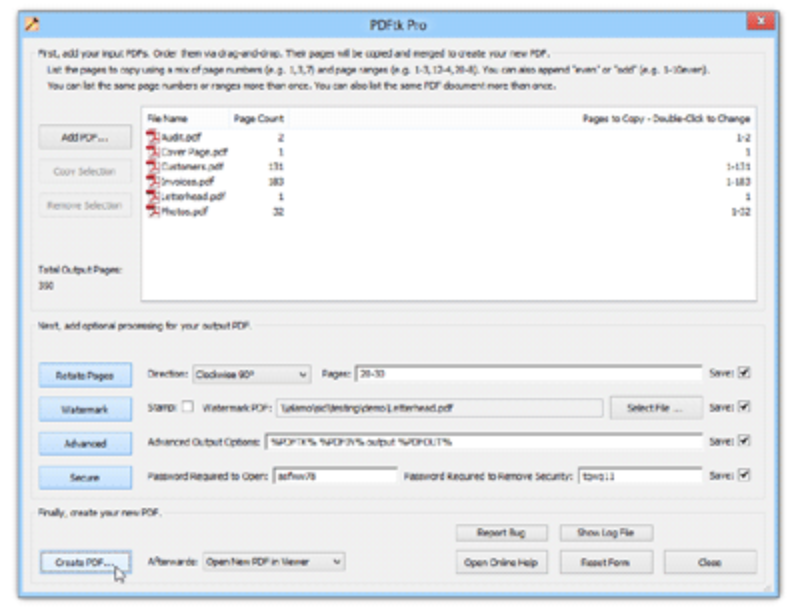Click the Advanced button
This screenshot has height=610, width=793.
85,444
